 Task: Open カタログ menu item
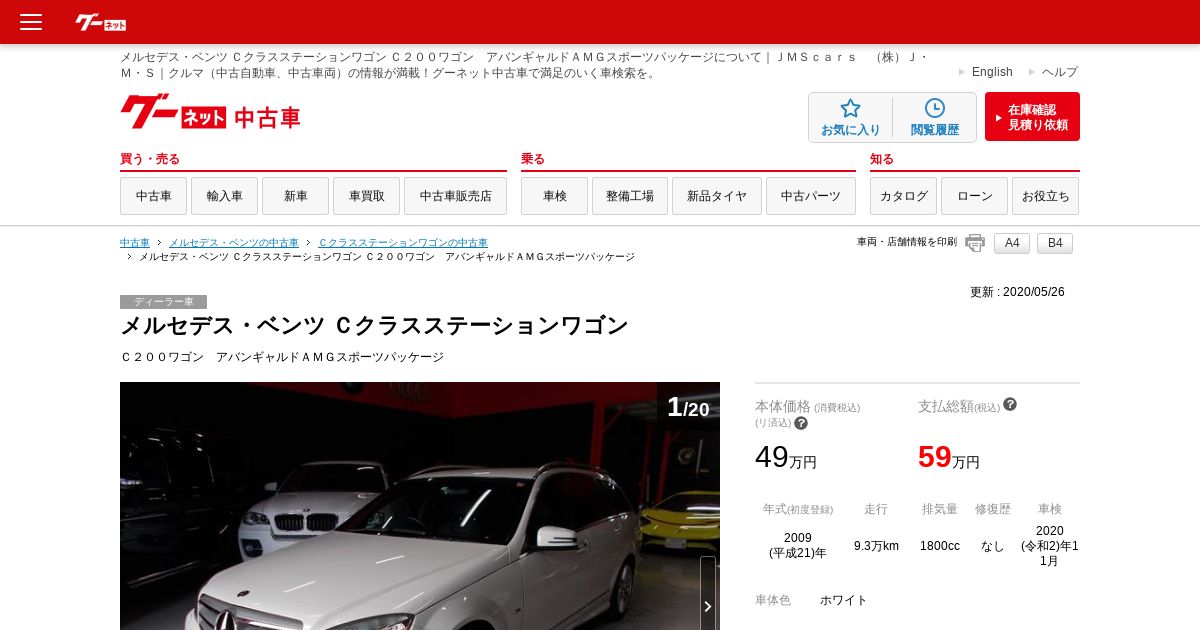pyautogui.click(x=903, y=196)
